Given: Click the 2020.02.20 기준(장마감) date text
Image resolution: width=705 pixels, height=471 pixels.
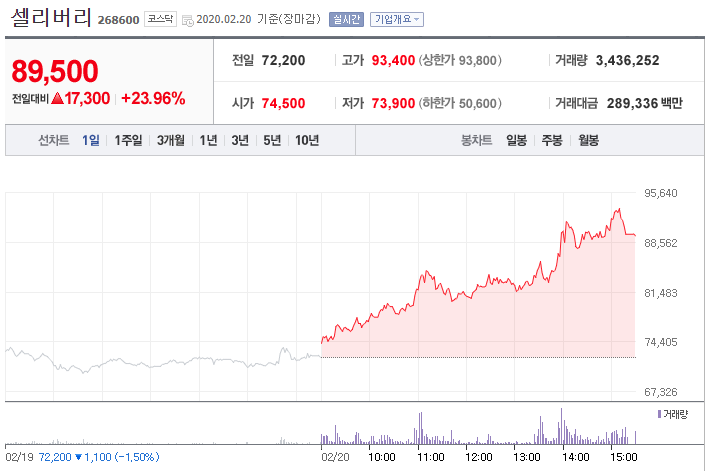Looking at the screenshot, I should point(258,19).
